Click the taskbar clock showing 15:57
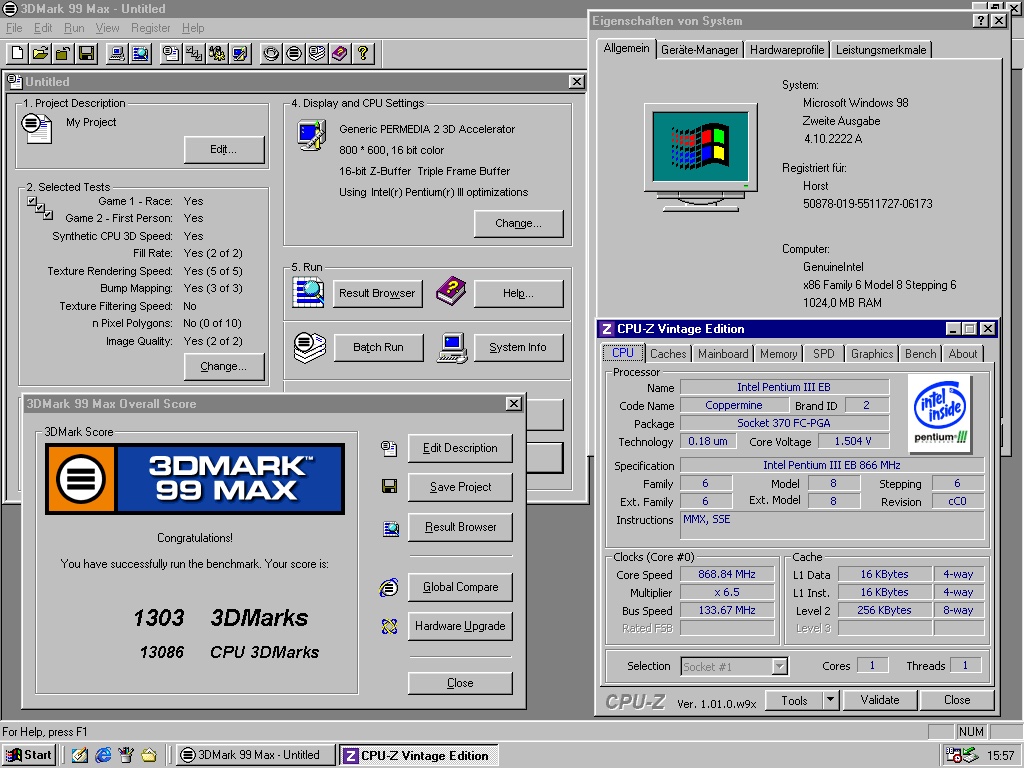Screen dimensions: 1024x768 point(1000,756)
